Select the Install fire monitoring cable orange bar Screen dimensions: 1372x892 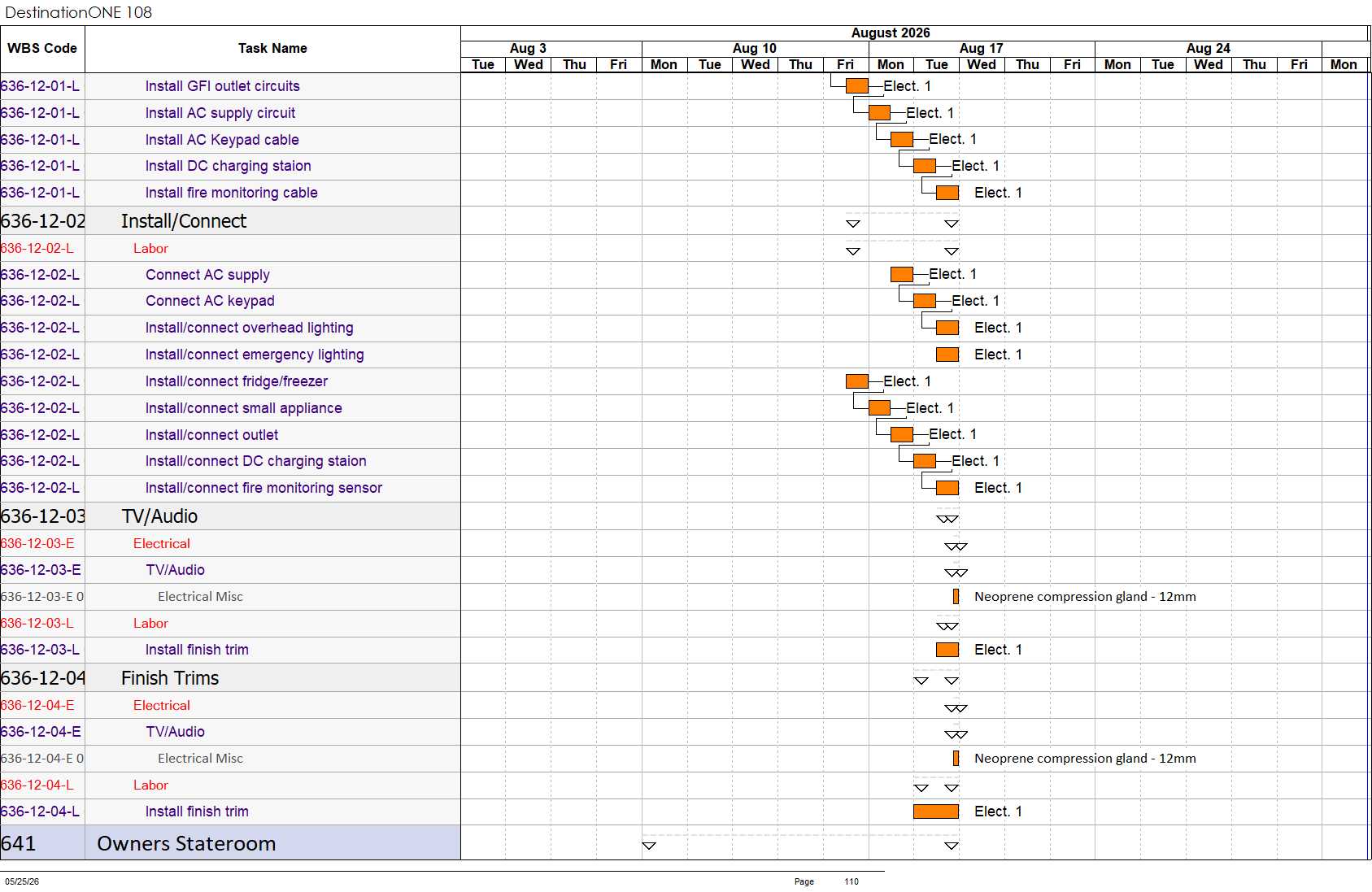click(947, 193)
